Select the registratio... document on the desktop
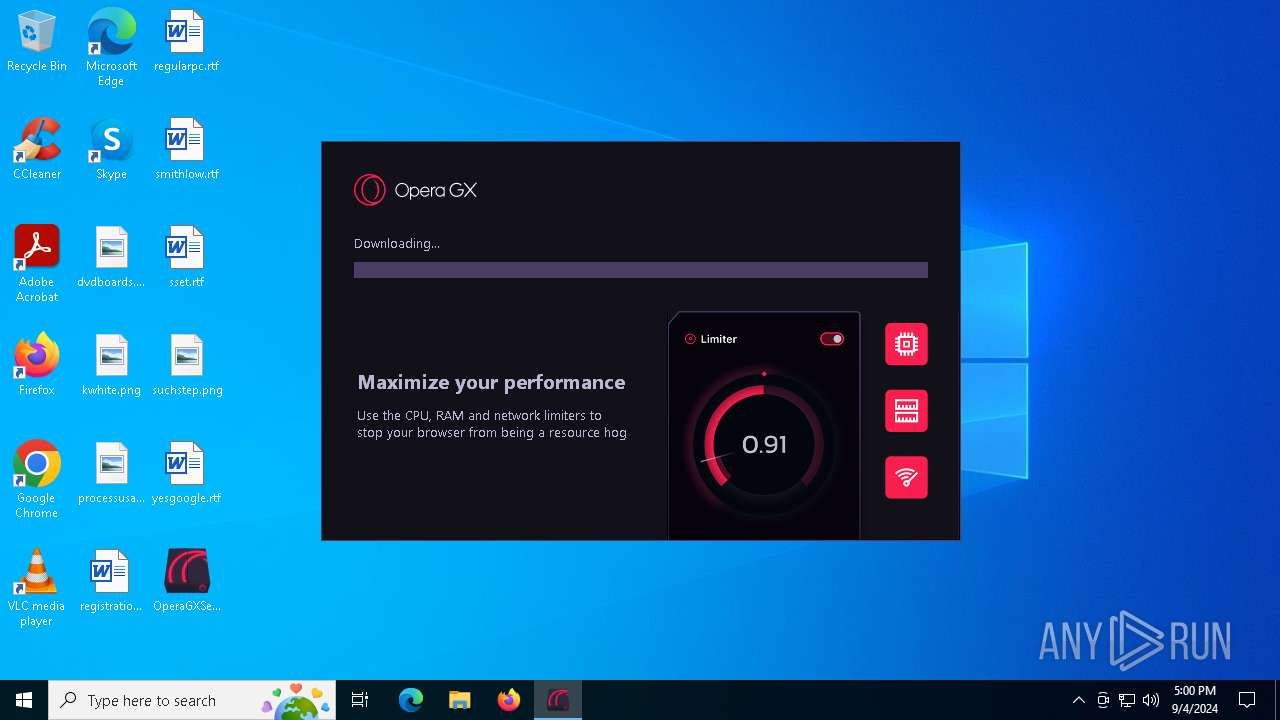The width and height of the screenshot is (1280, 720). click(x=111, y=582)
